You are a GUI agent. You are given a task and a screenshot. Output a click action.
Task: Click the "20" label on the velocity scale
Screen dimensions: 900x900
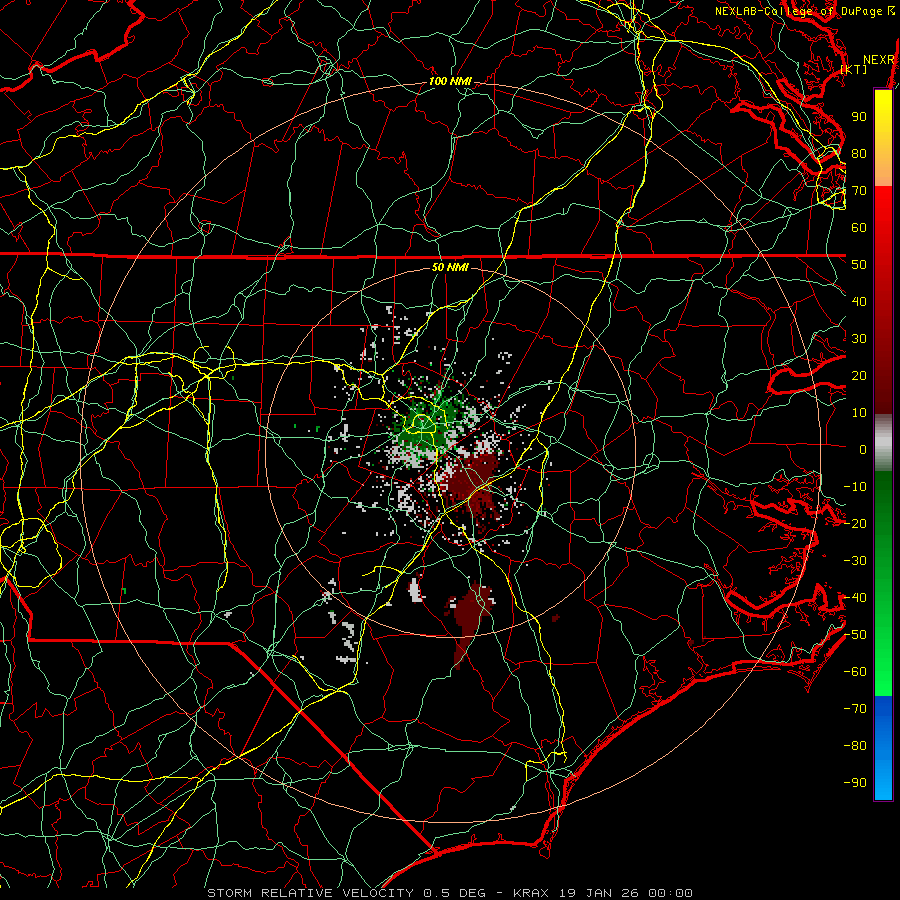pyautogui.click(x=859, y=375)
